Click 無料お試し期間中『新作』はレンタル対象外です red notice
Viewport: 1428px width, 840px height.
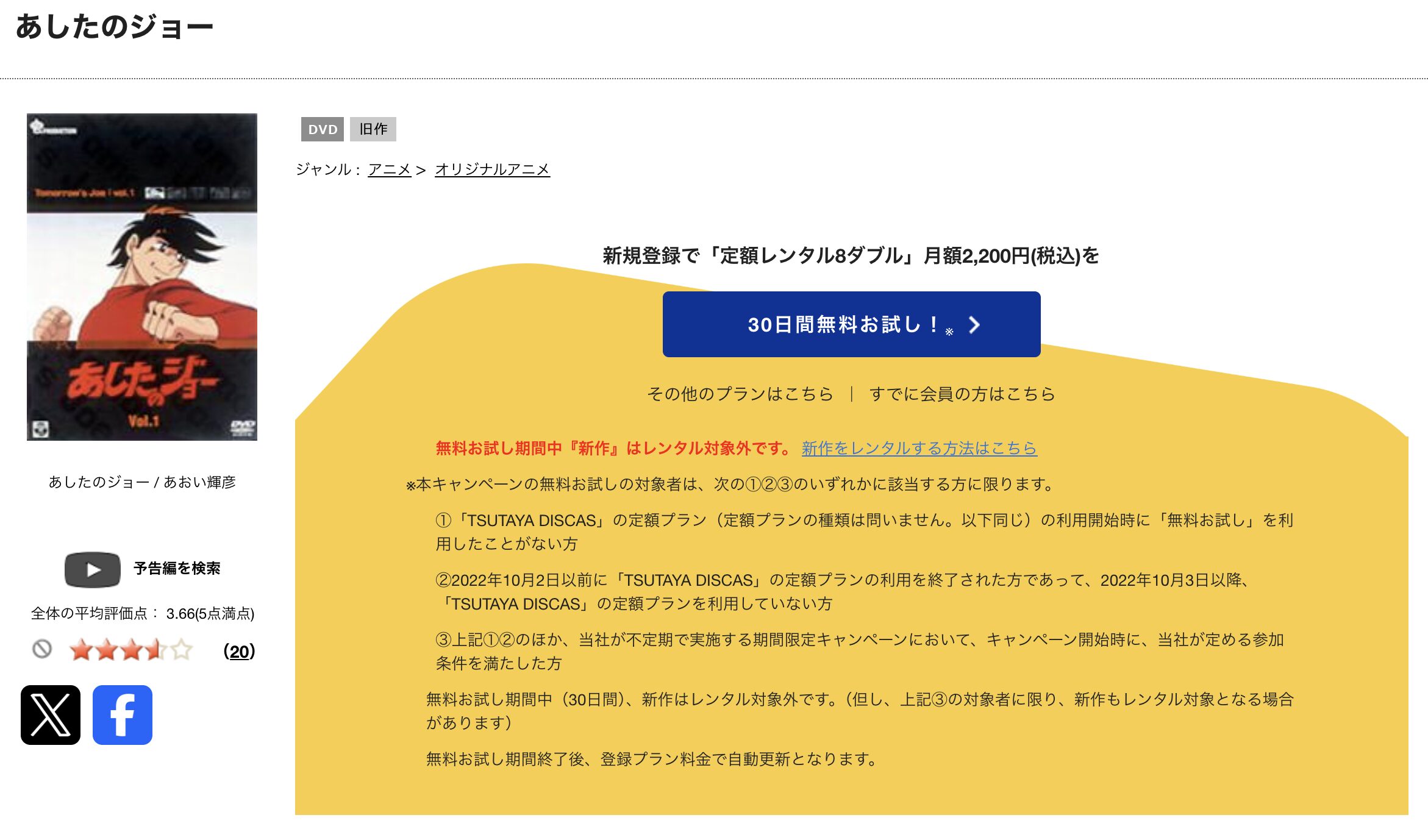[x=613, y=449]
